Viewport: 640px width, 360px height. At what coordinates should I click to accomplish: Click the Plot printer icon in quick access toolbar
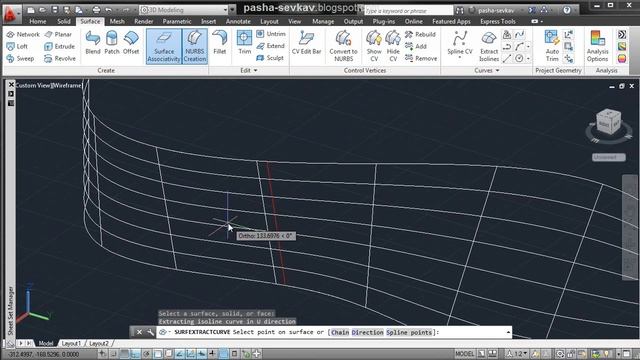pos(96,10)
